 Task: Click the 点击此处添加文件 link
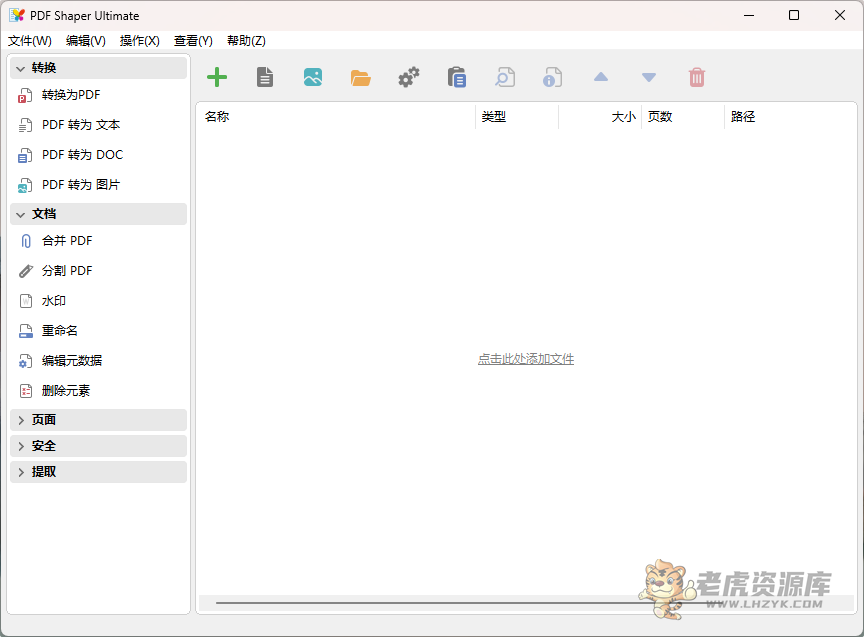[x=526, y=359]
